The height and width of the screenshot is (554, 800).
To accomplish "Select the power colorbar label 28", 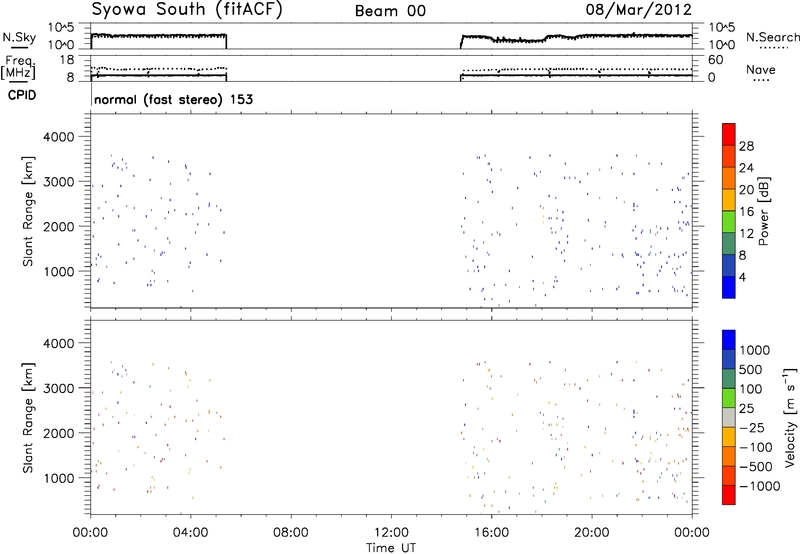I will tap(746, 146).
